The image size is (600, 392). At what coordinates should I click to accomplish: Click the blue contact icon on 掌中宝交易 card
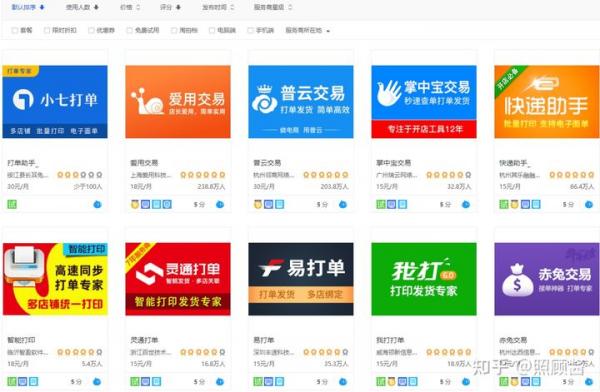pyautogui.click(x=466, y=204)
